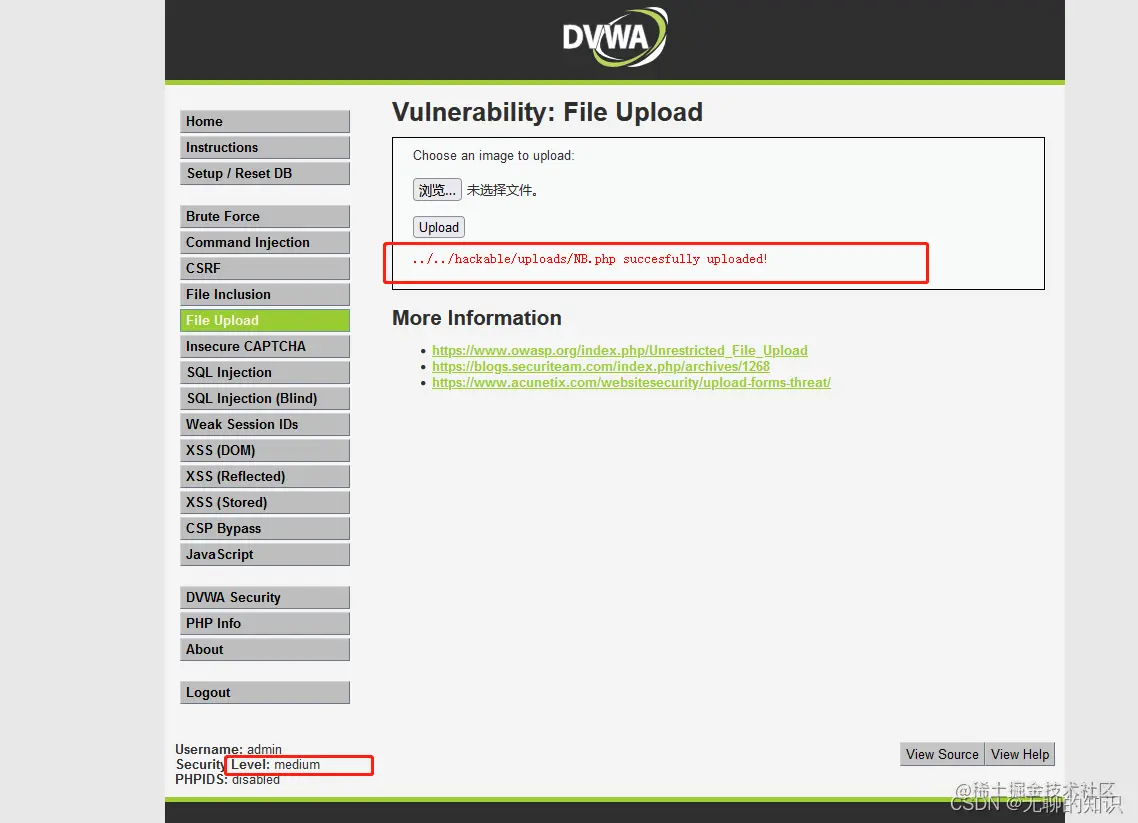Select the highlighted File Upload item
This screenshot has height=823, width=1138.
click(x=265, y=320)
